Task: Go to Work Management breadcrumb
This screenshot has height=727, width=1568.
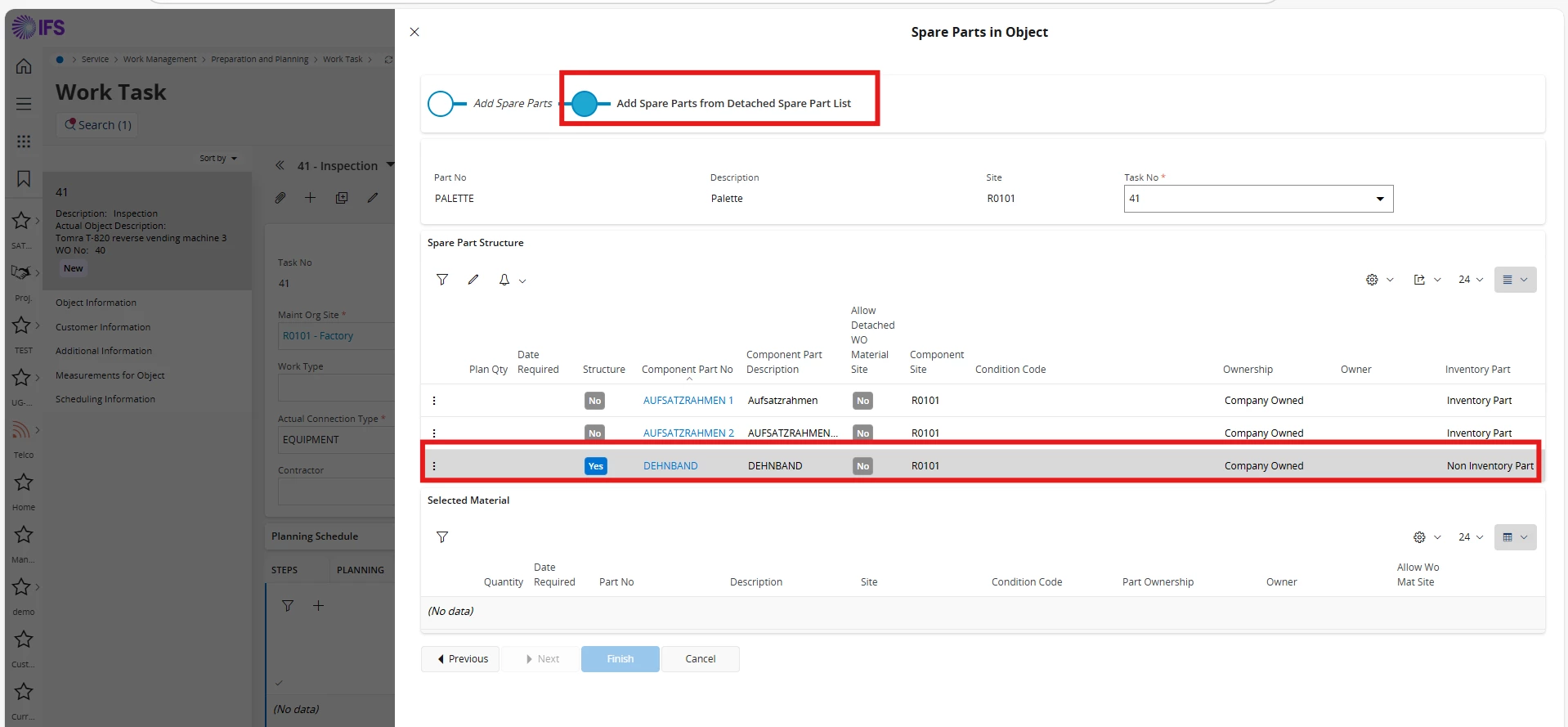Action: point(159,60)
